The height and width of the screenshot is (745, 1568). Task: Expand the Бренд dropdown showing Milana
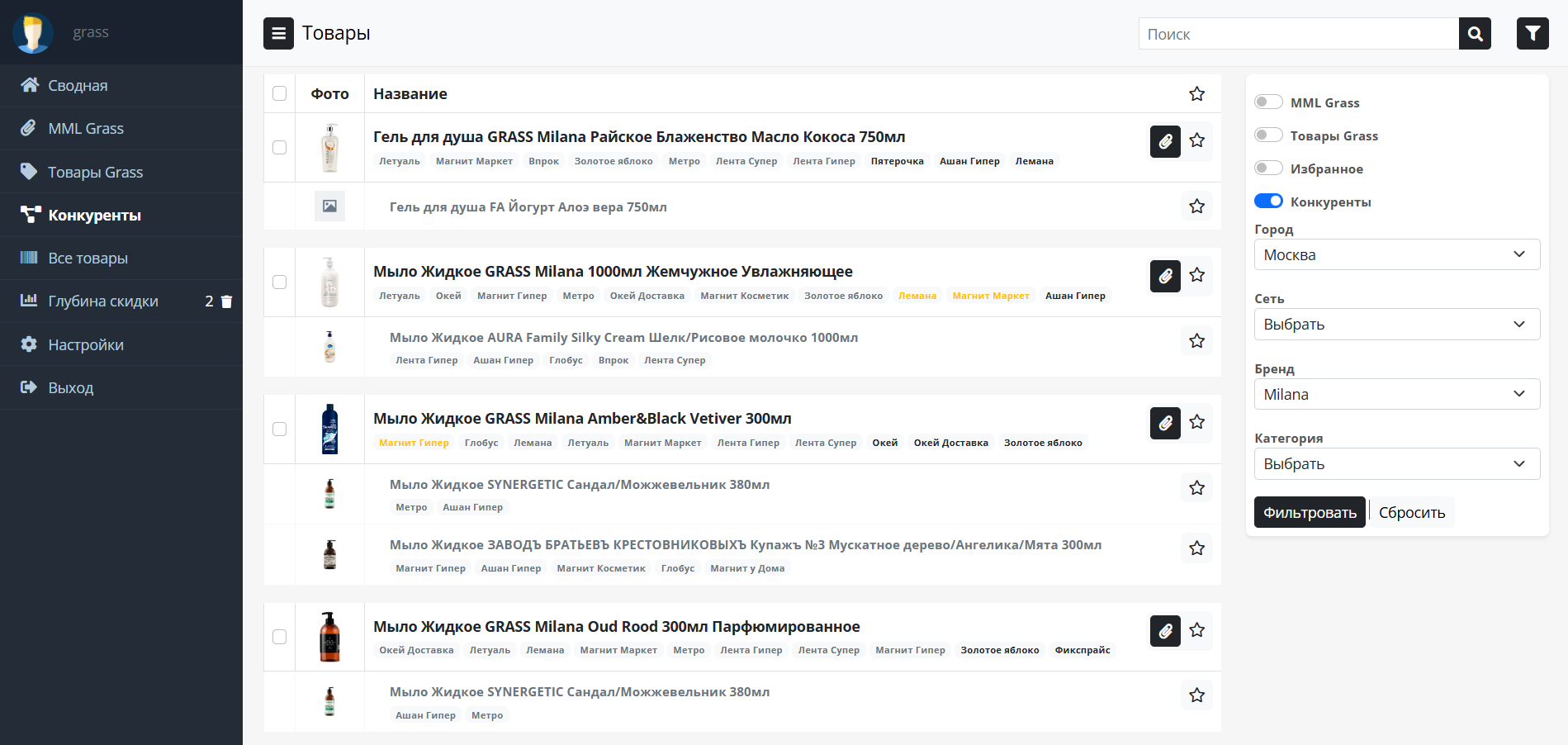pyautogui.click(x=1396, y=394)
